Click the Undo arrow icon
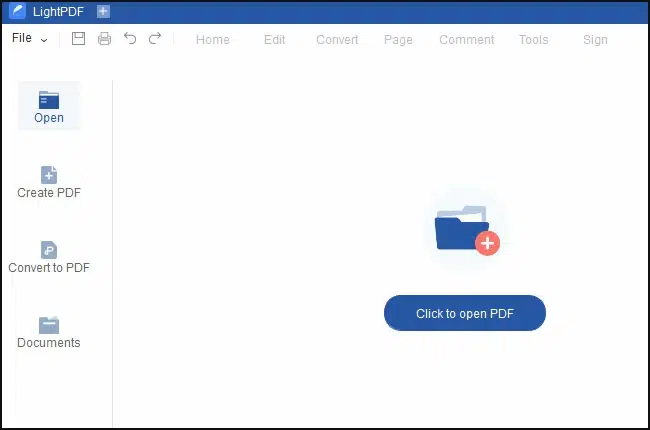This screenshot has height=430, width=650. 130,39
